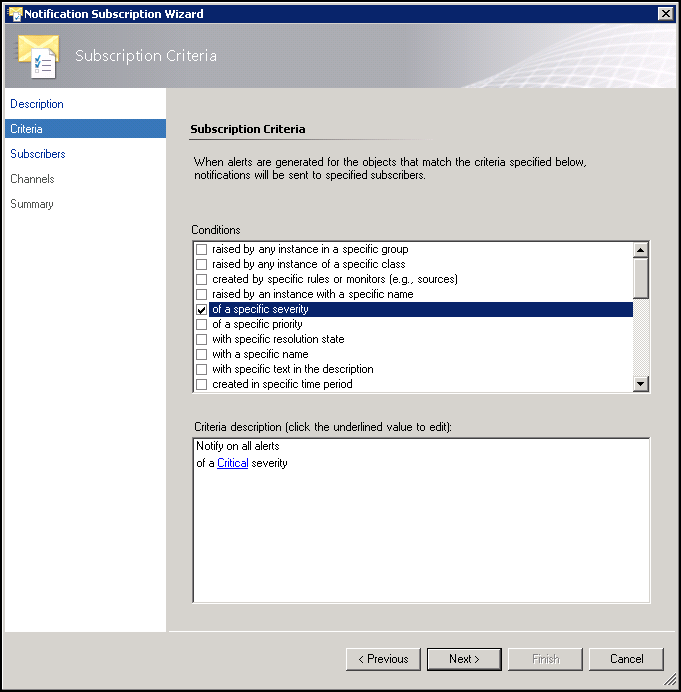Uncheck the 'of a specific severity' checkbox
The height and width of the screenshot is (692, 681).
point(202,310)
